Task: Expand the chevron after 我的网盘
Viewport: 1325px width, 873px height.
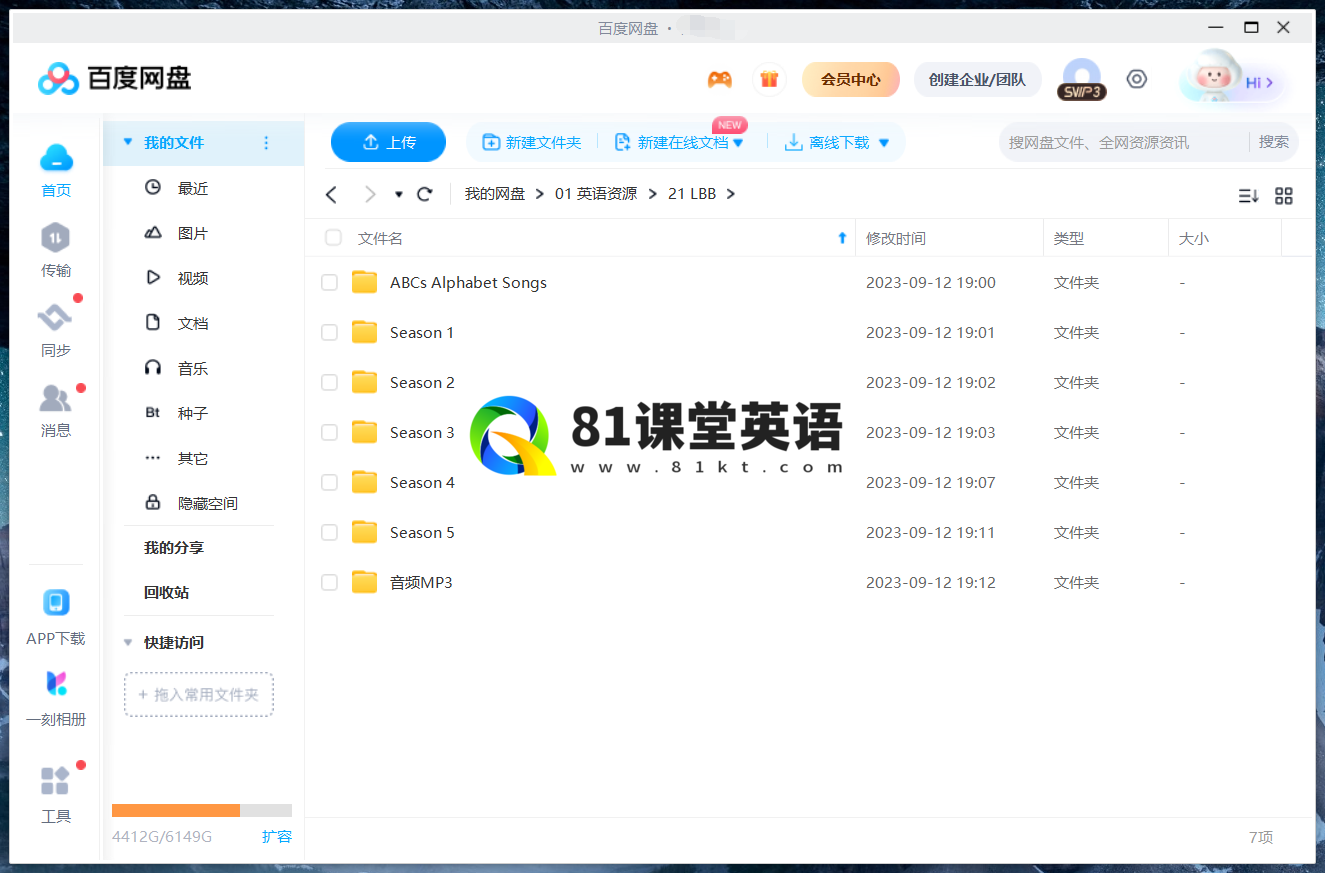Action: coord(540,194)
